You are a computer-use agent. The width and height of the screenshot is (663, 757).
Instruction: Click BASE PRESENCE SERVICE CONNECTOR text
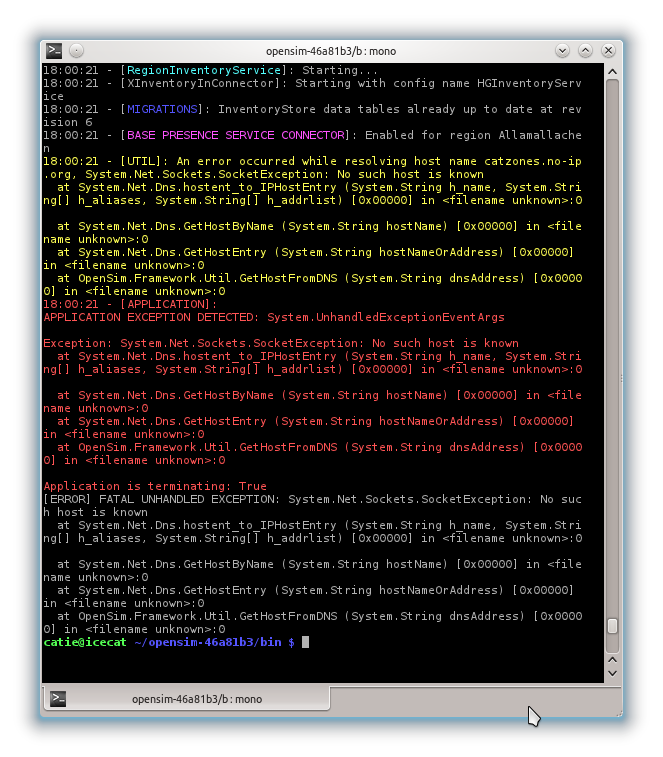(x=236, y=135)
